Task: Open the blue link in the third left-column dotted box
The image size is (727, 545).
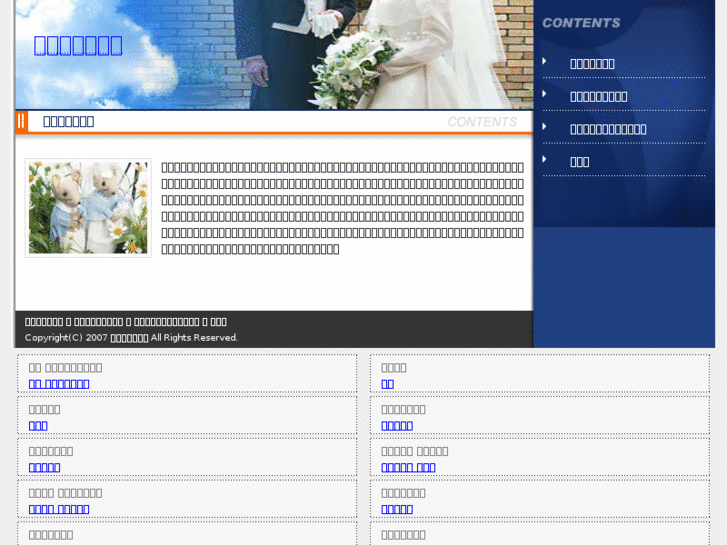Action: [x=45, y=468]
